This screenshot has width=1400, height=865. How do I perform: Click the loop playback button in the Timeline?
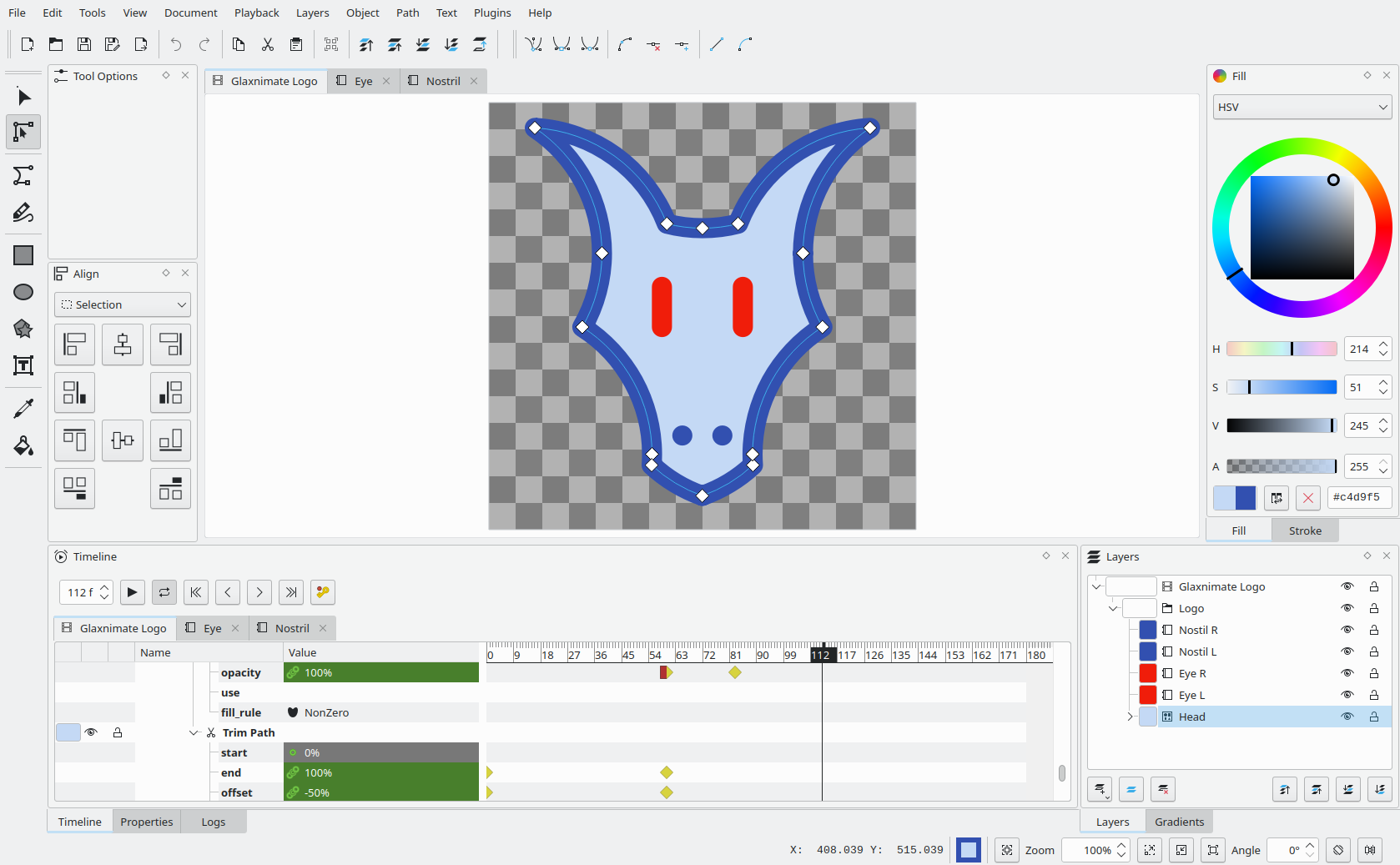pyautogui.click(x=164, y=592)
